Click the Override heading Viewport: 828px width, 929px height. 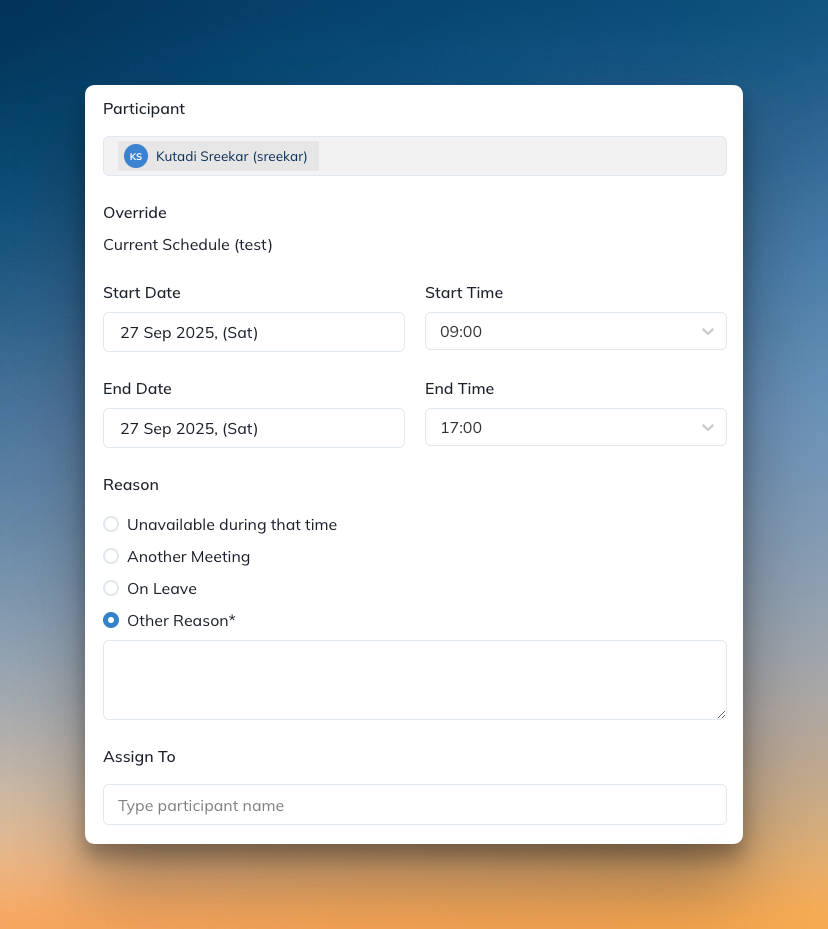point(134,212)
